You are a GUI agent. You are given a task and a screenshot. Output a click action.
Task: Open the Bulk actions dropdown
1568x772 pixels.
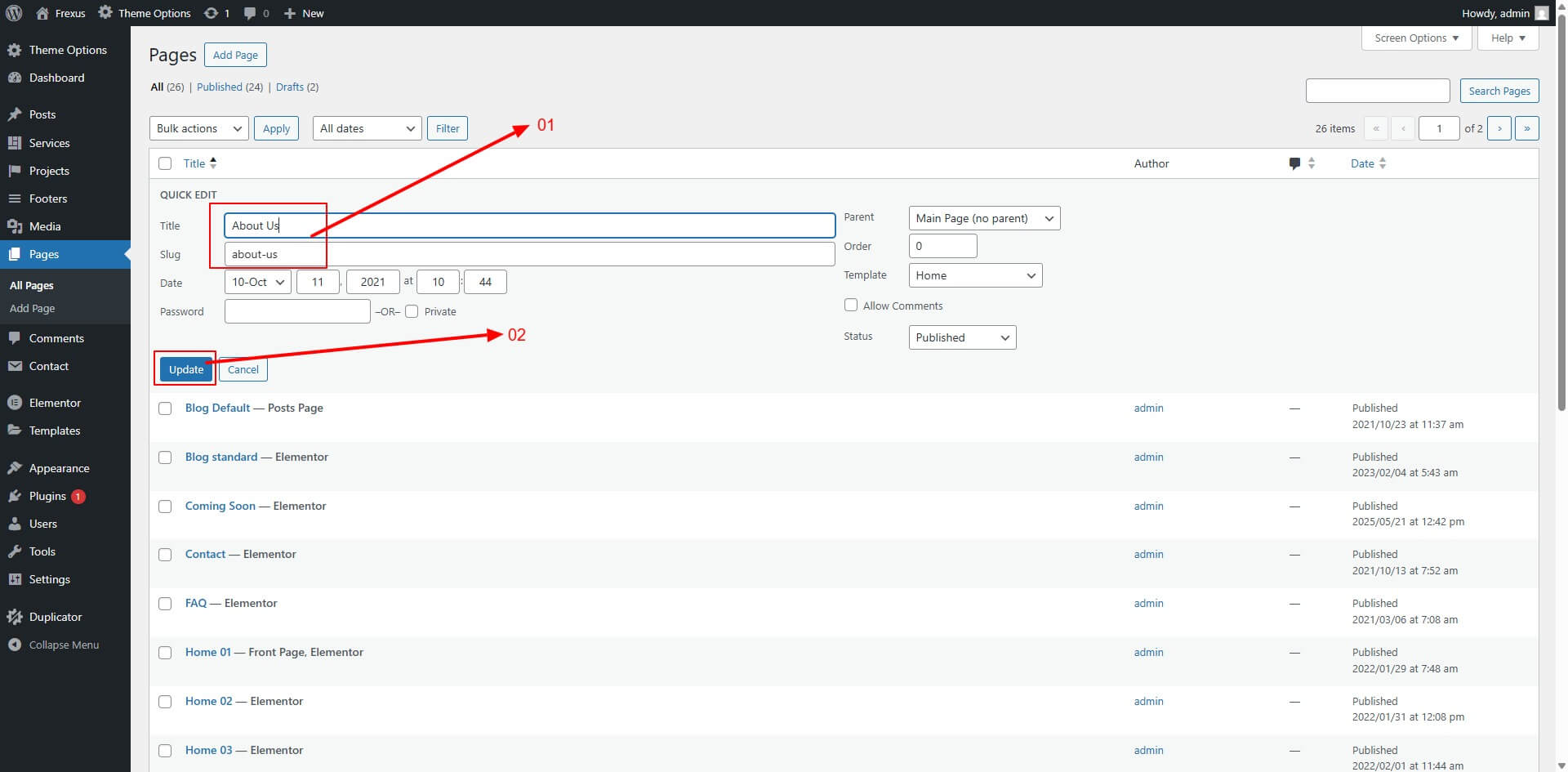pos(198,128)
